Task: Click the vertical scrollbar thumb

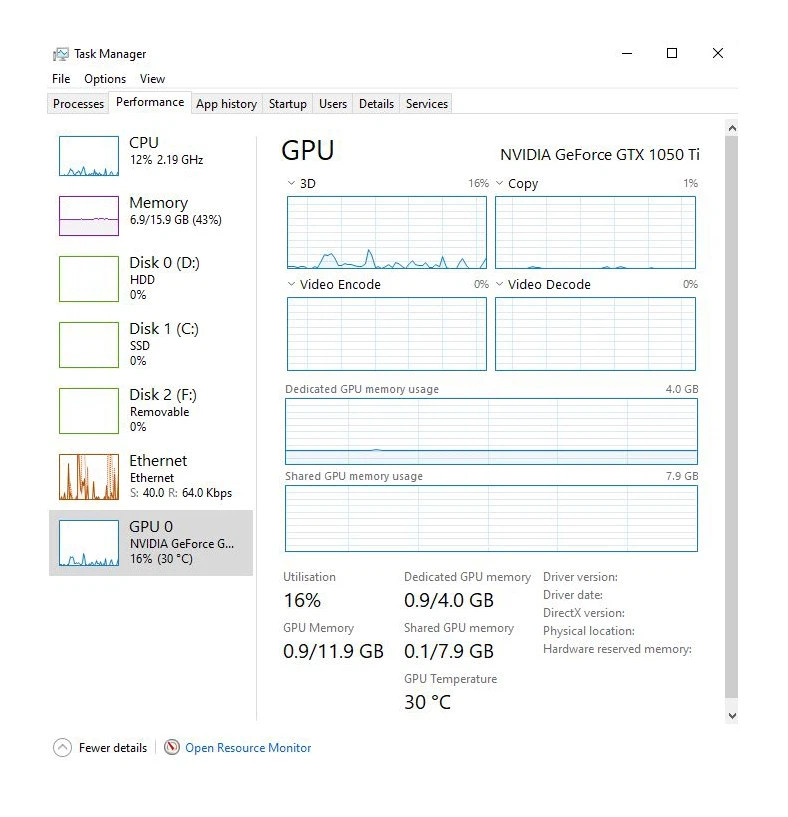Action: tap(732, 417)
